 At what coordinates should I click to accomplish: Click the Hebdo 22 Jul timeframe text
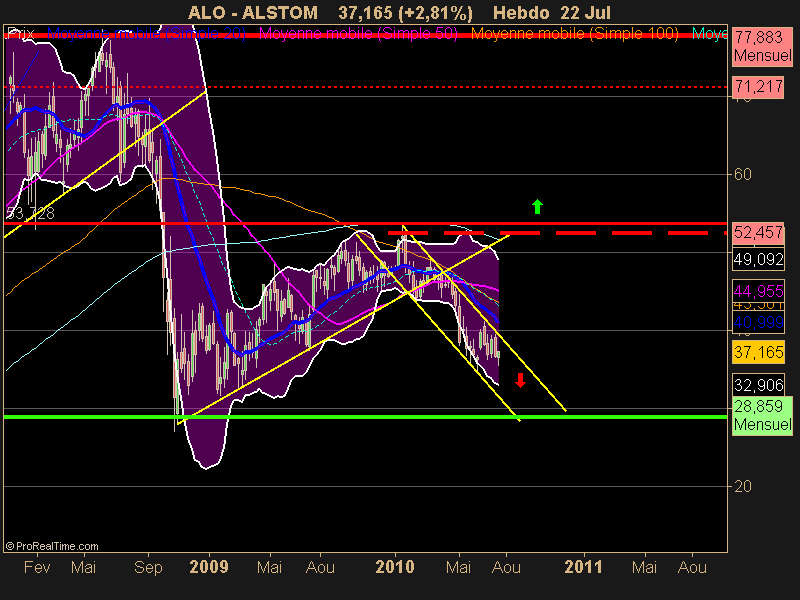click(552, 13)
